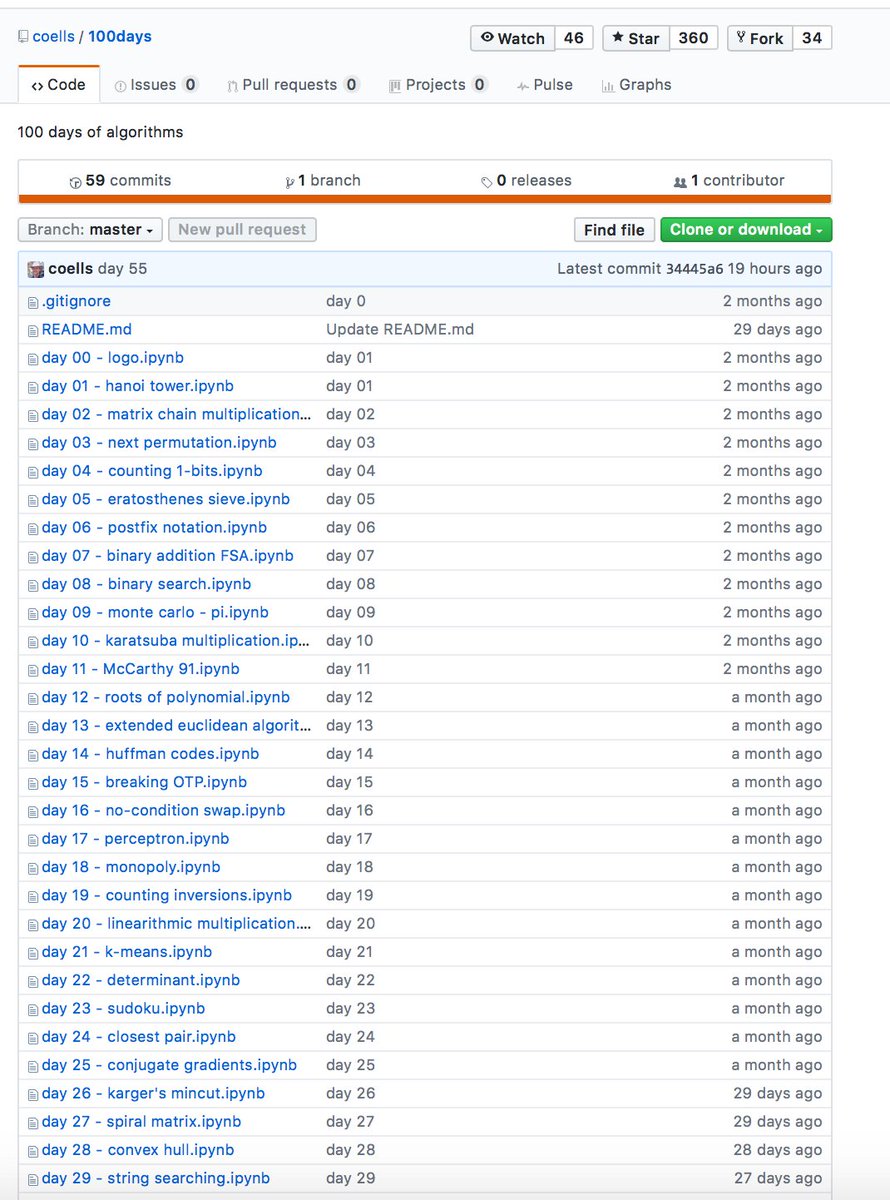The height and width of the screenshot is (1200, 890).
Task: Click the fork icon on the Fork button
Action: 741,38
